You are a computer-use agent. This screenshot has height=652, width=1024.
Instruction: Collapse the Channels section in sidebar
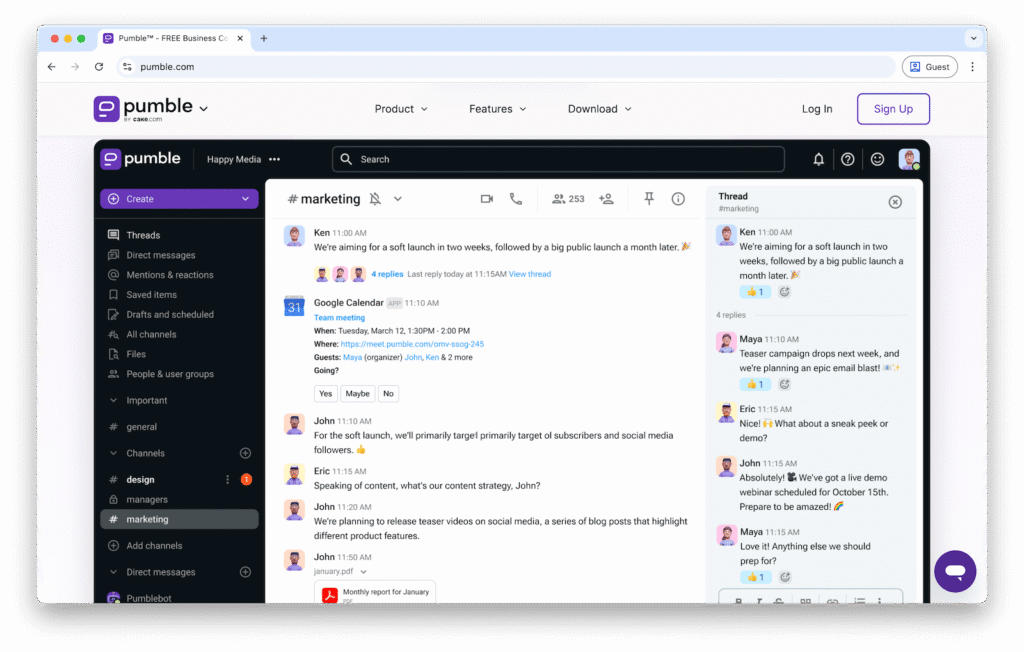point(113,453)
